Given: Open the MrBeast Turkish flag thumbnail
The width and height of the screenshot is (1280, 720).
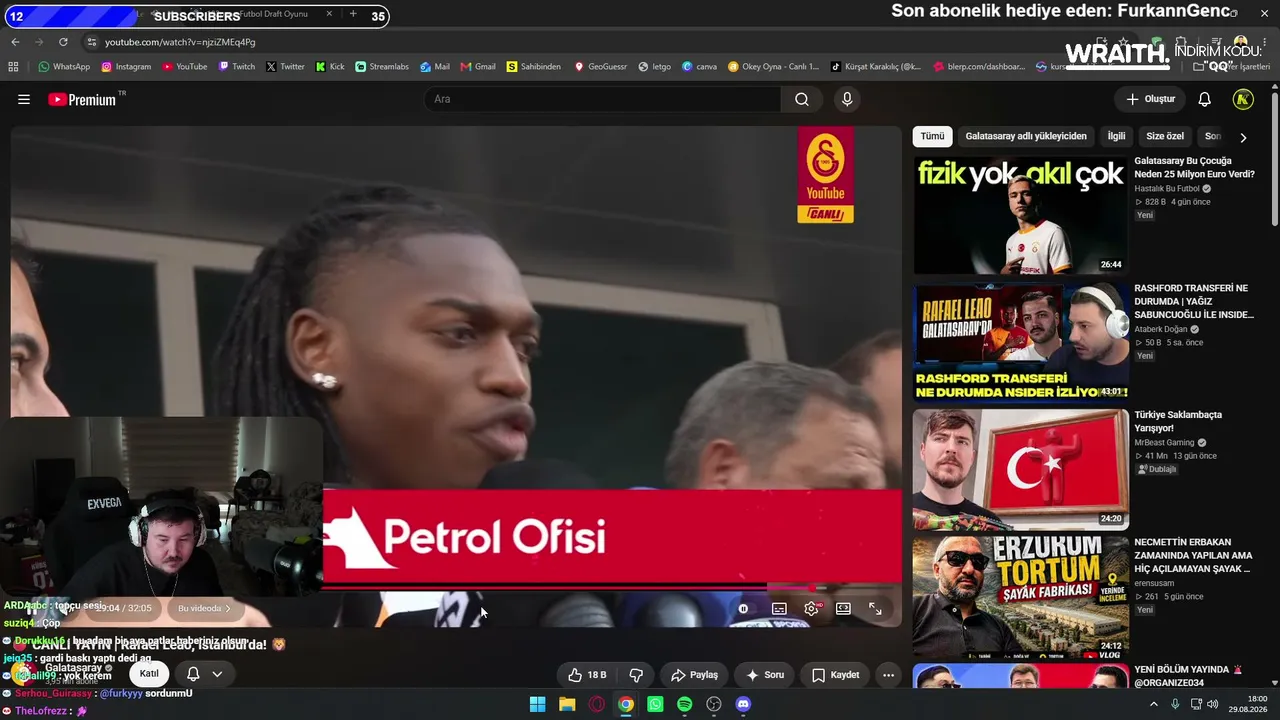Looking at the screenshot, I should click(1020, 469).
